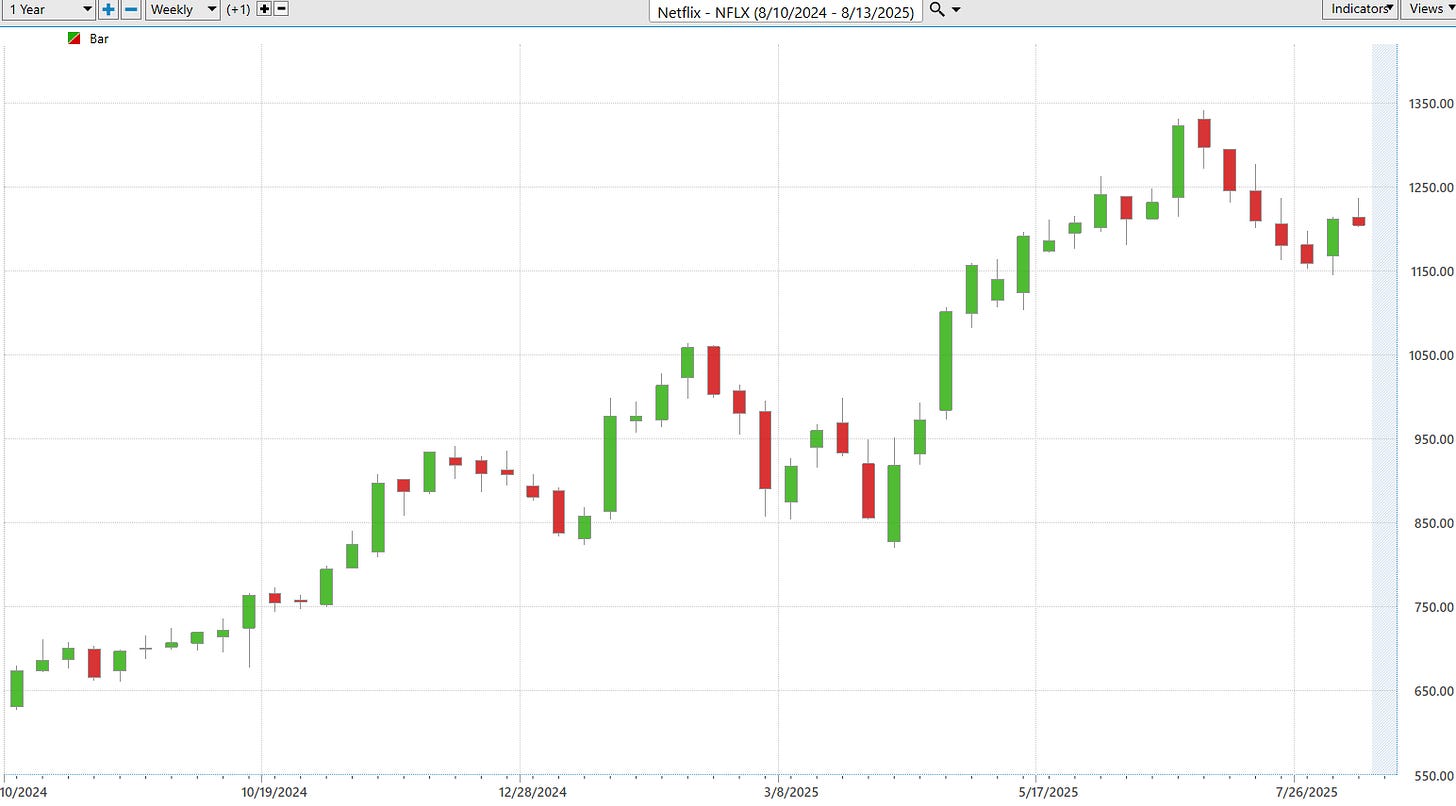
Task: Click the blue minus time range button
Action: 131,9
